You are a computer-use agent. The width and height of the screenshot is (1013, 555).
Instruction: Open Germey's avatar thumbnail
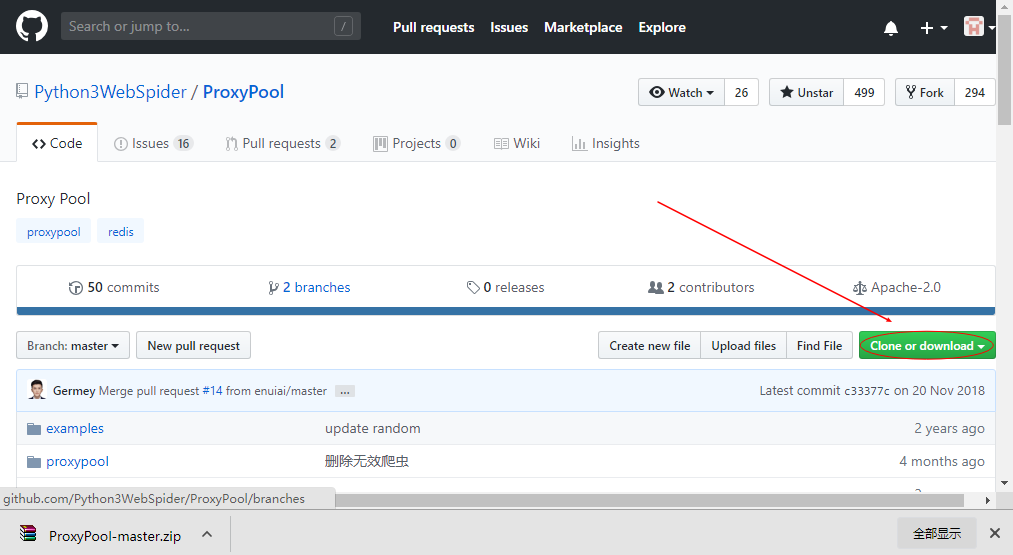click(x=37, y=390)
